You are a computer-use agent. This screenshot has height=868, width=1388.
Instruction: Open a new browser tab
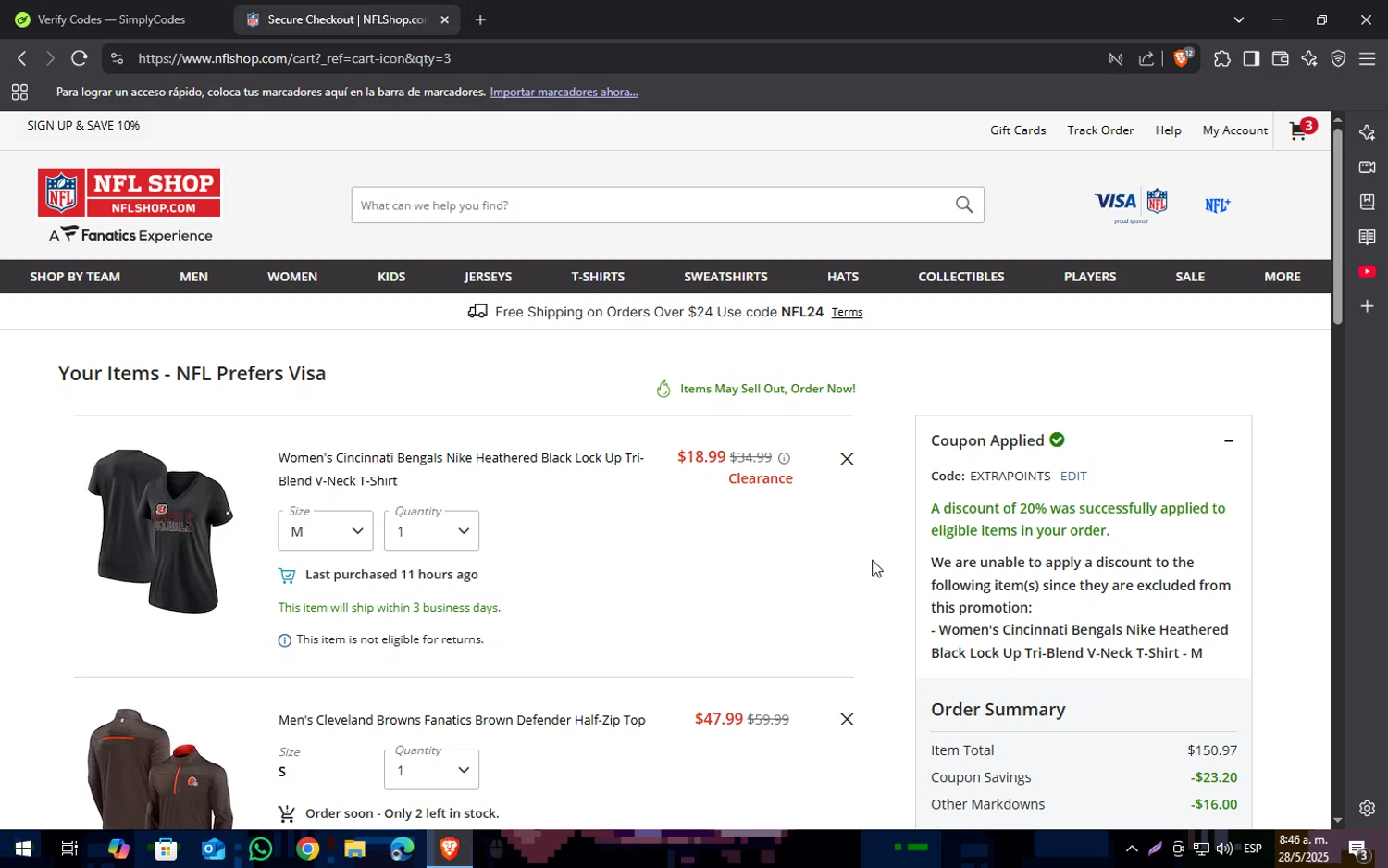coord(480,19)
